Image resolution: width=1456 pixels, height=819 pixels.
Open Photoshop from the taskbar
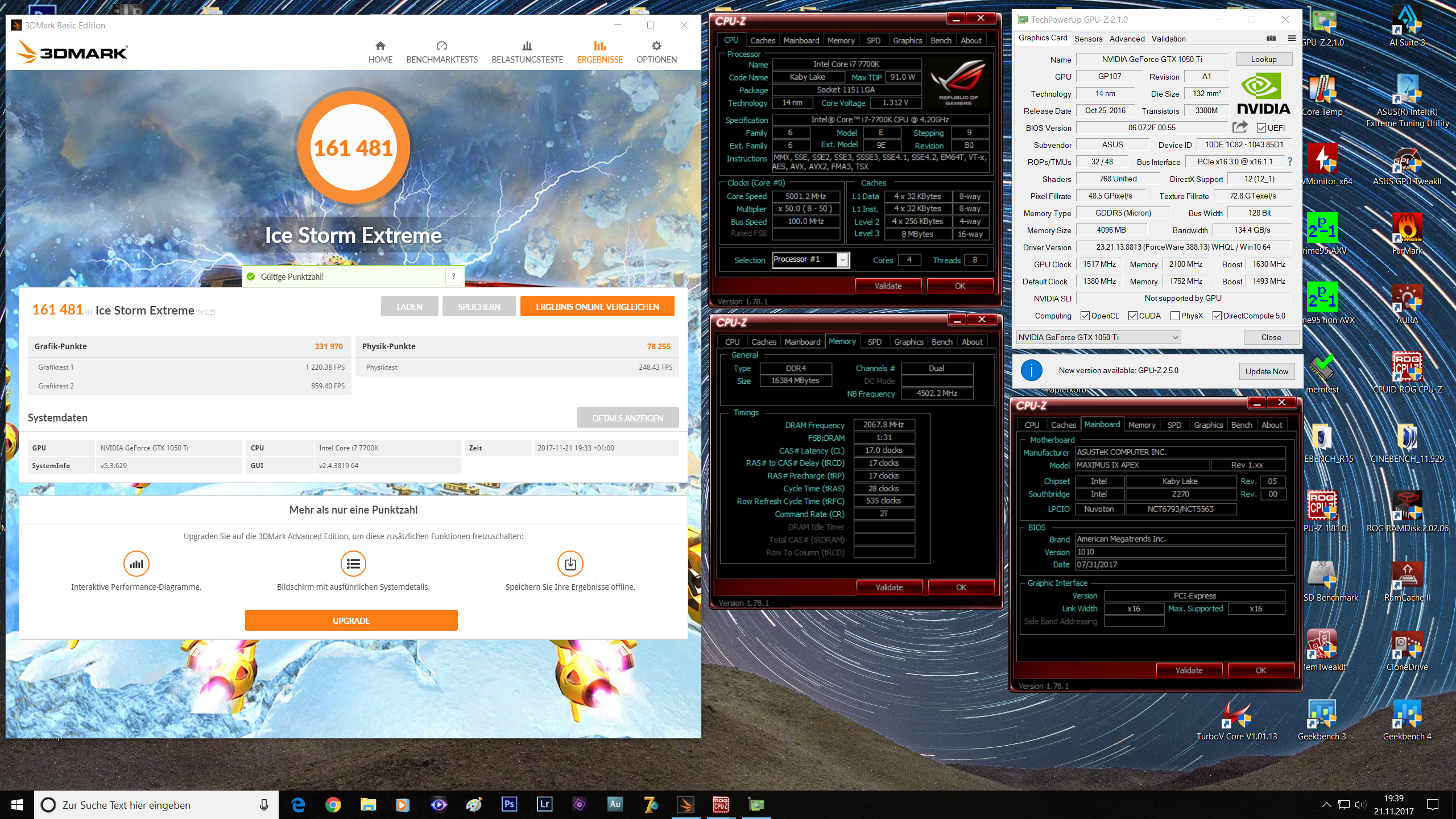tap(509, 804)
